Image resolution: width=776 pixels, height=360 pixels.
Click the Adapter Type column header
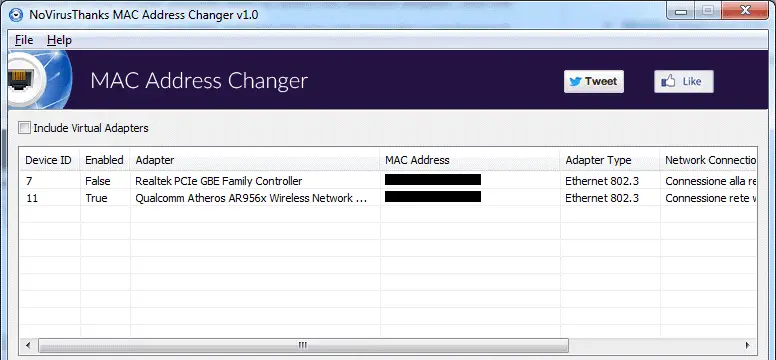(610, 160)
